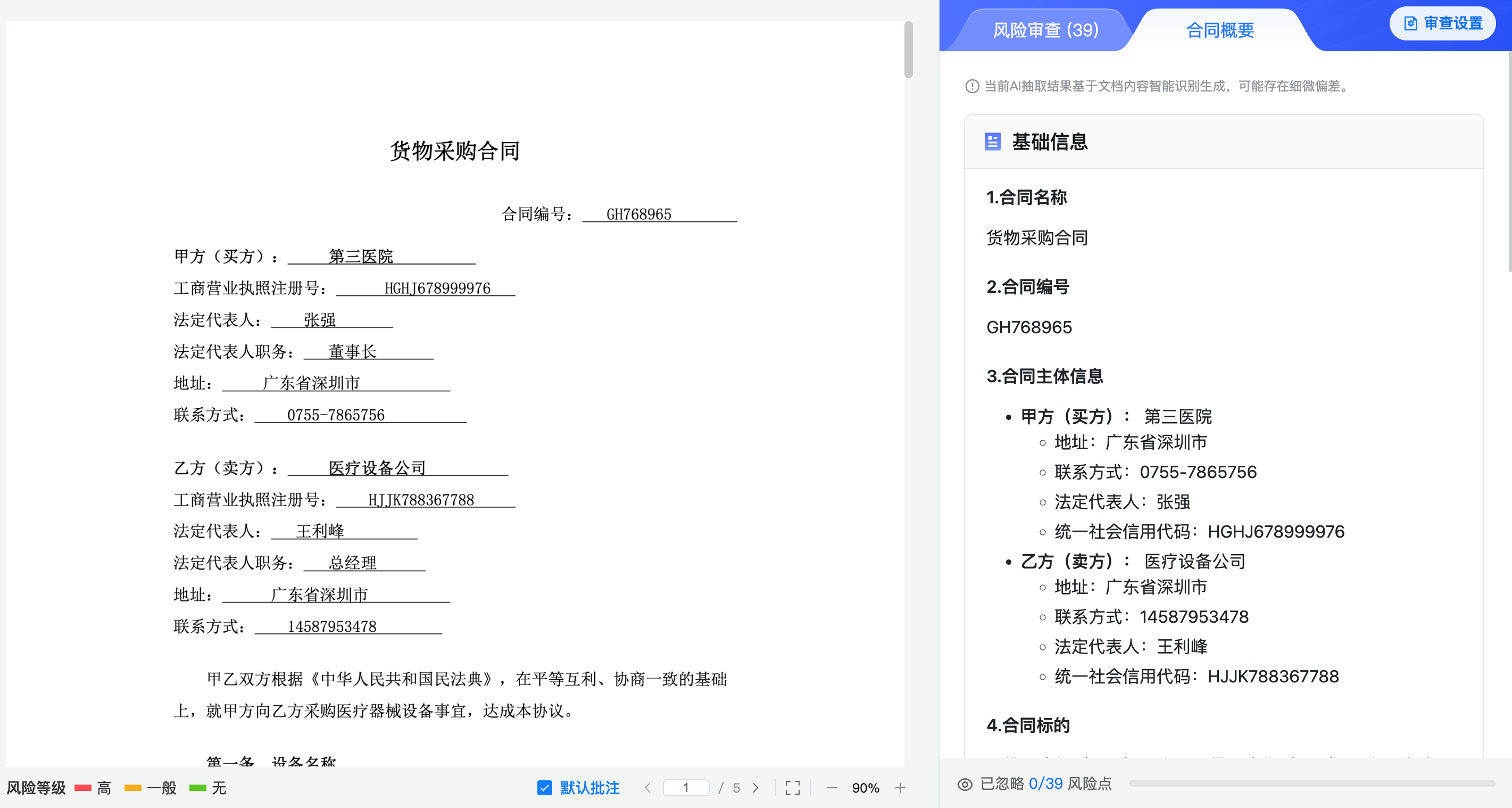Click the zoom out minus icon
Screen dimensions: 1512x808
pyautogui.click(x=832, y=787)
